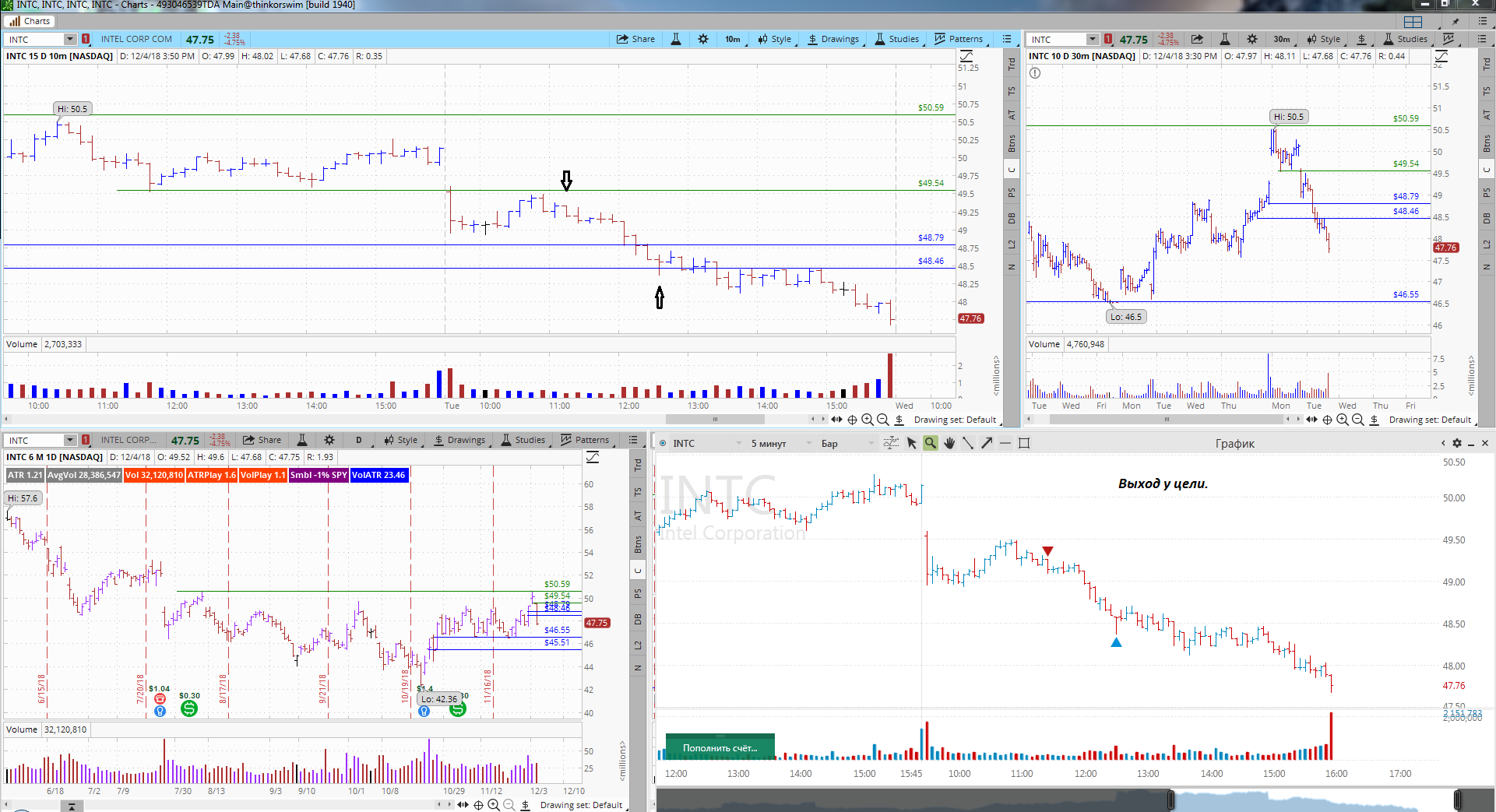Screen dimensions: 1496x812
Task: Open Studies menu on the 10m chart
Action: tap(897, 39)
